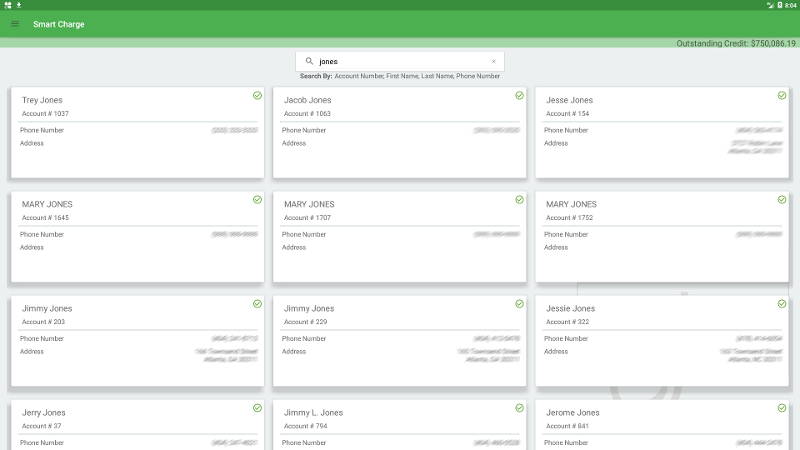Click the Smart Charge app title
800x450 pixels.
[59, 24]
